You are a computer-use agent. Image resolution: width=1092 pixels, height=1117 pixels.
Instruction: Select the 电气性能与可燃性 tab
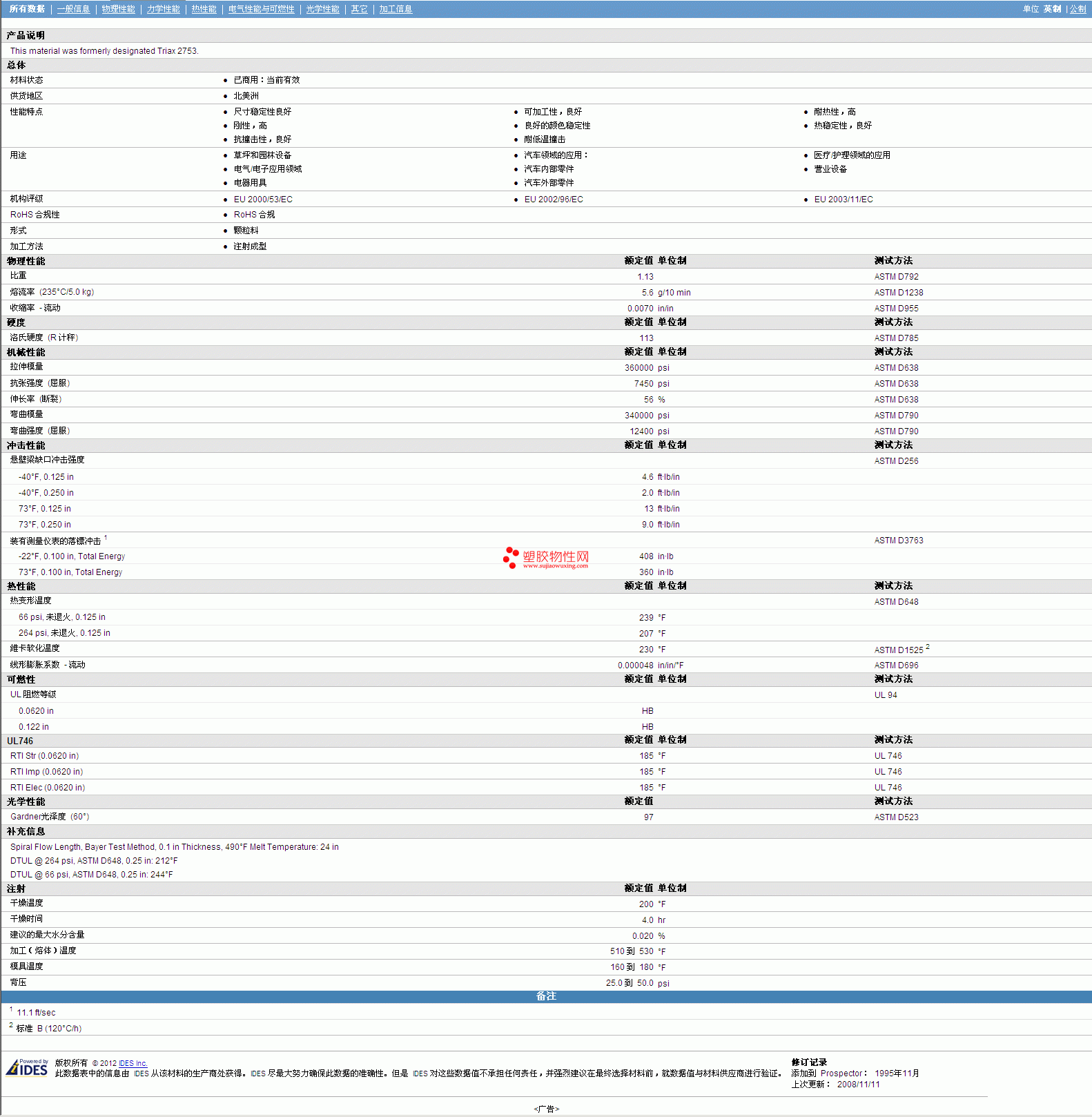coord(261,9)
